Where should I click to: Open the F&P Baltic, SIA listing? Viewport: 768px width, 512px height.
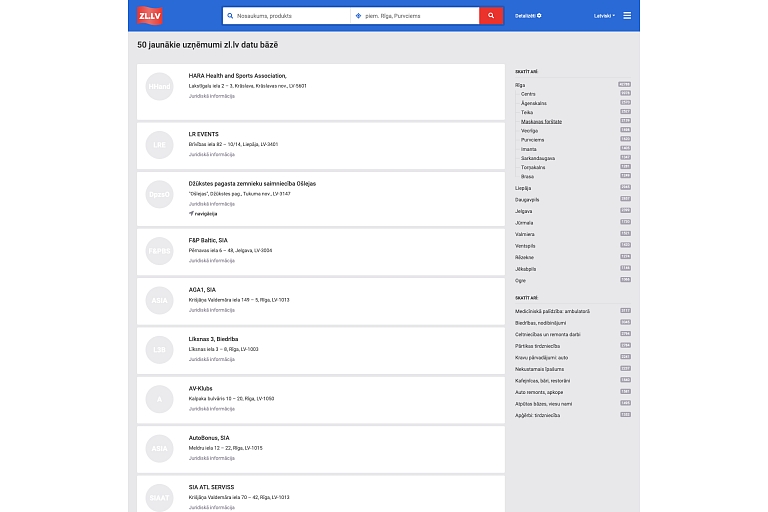point(208,241)
